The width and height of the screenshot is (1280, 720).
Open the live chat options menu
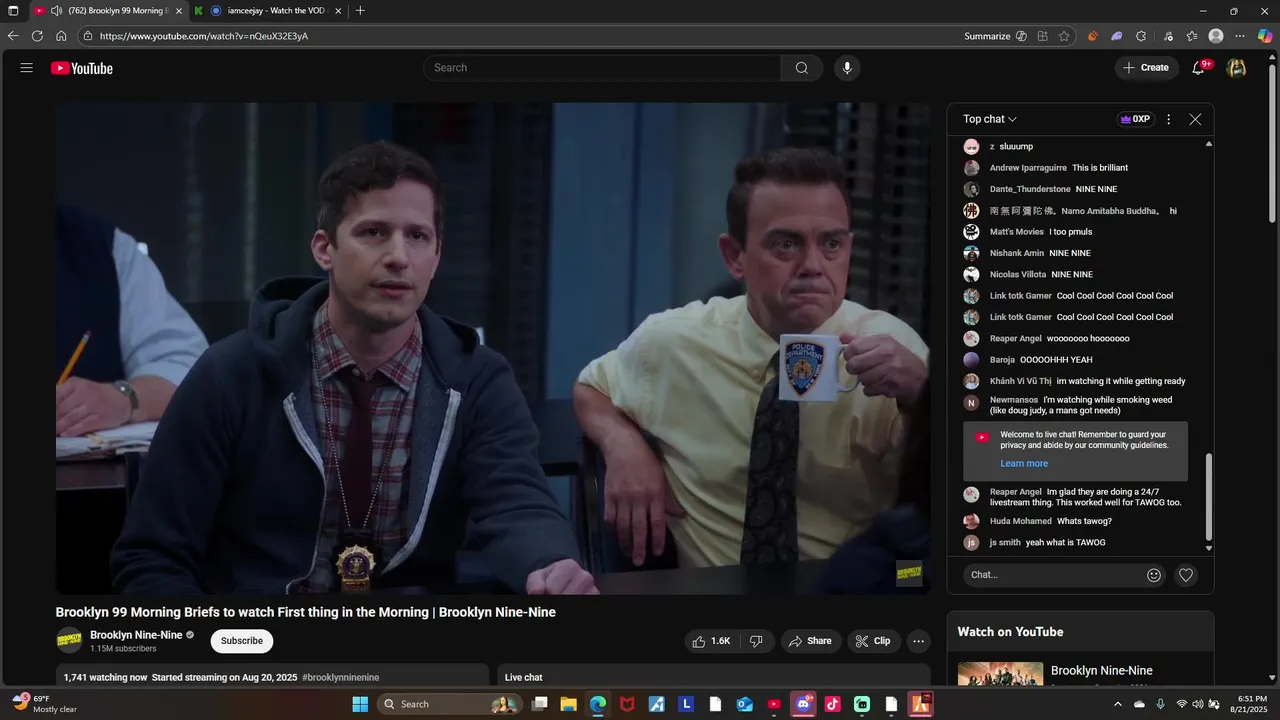tap(1168, 119)
